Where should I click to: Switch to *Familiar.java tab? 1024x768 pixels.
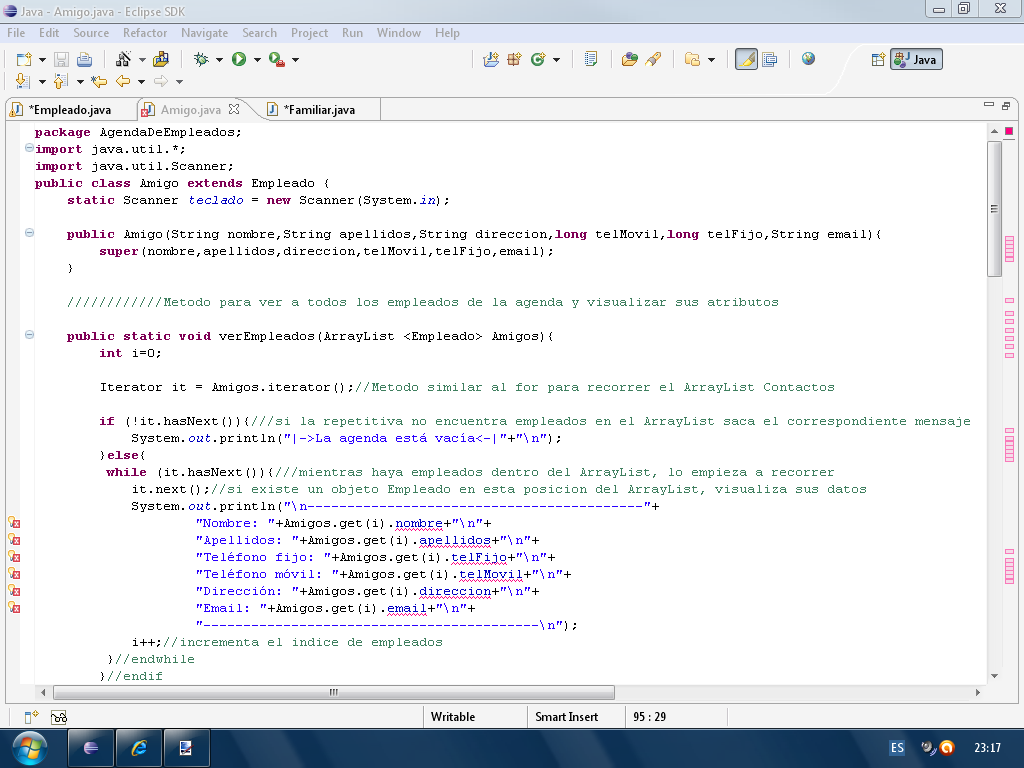320,110
